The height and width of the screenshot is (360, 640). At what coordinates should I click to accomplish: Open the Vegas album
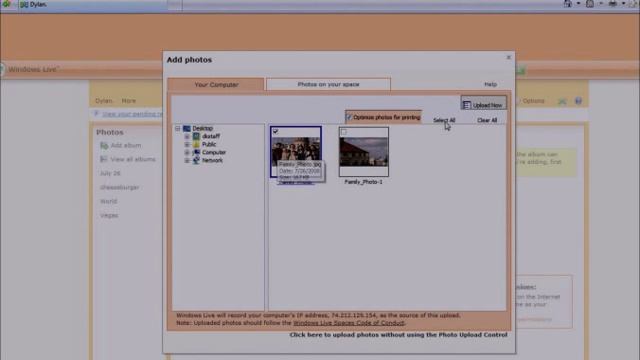(x=109, y=215)
